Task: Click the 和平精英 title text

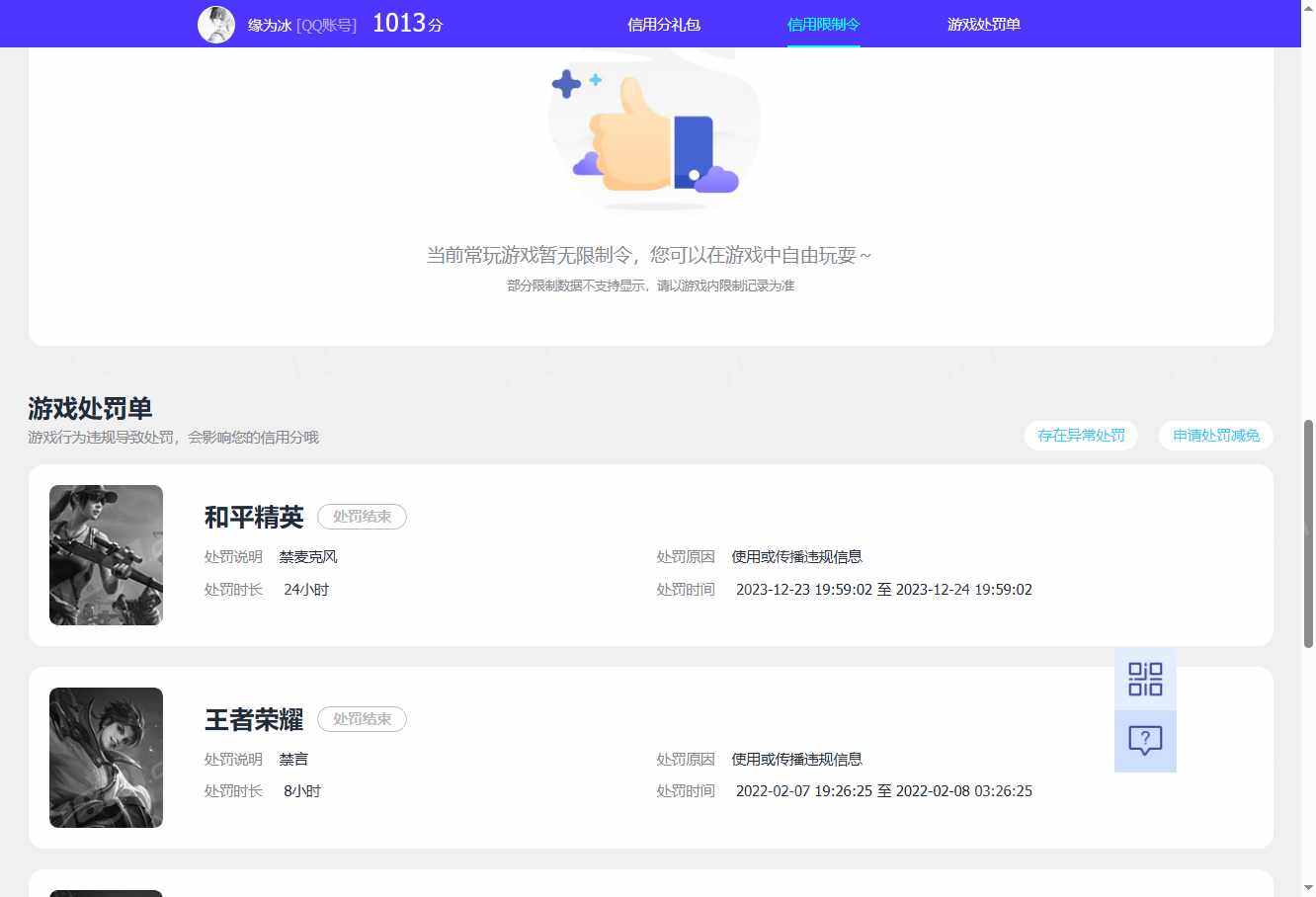Action: (254, 518)
